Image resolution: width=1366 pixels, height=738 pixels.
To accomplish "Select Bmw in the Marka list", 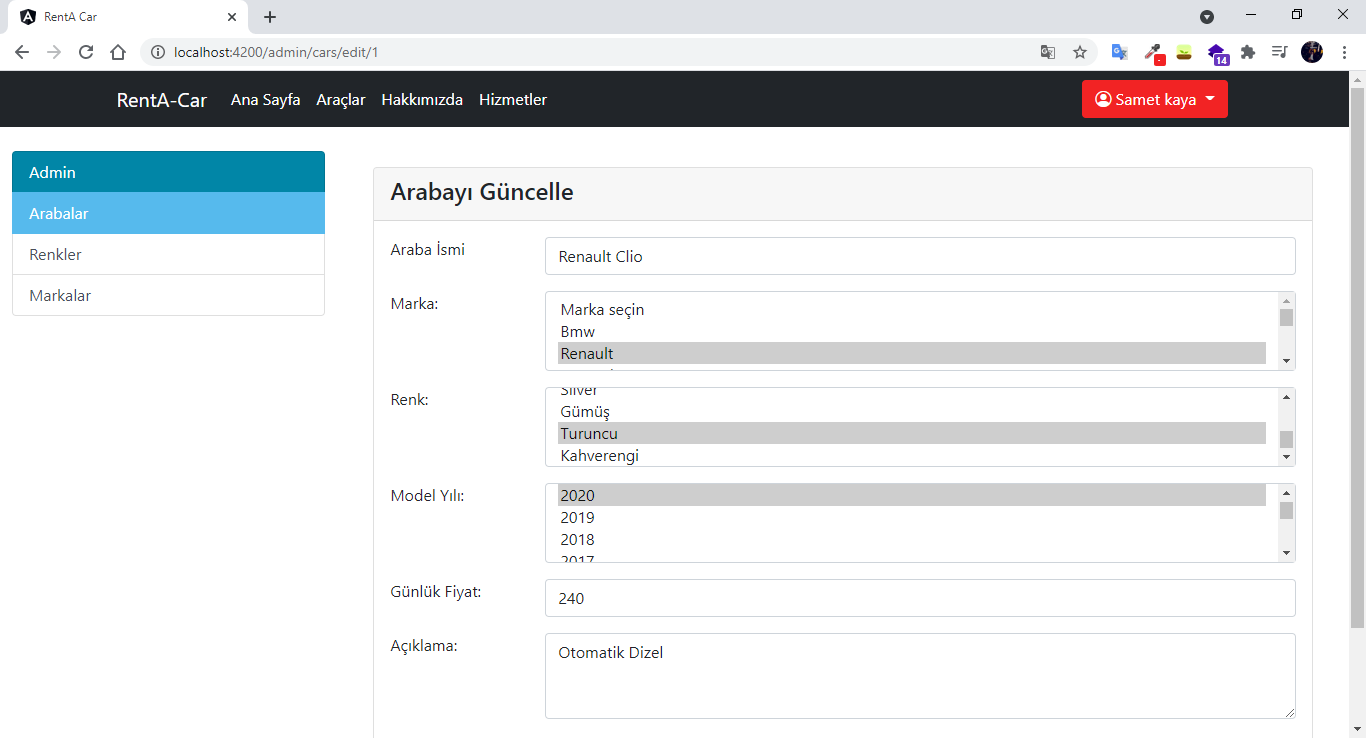I will [x=578, y=332].
